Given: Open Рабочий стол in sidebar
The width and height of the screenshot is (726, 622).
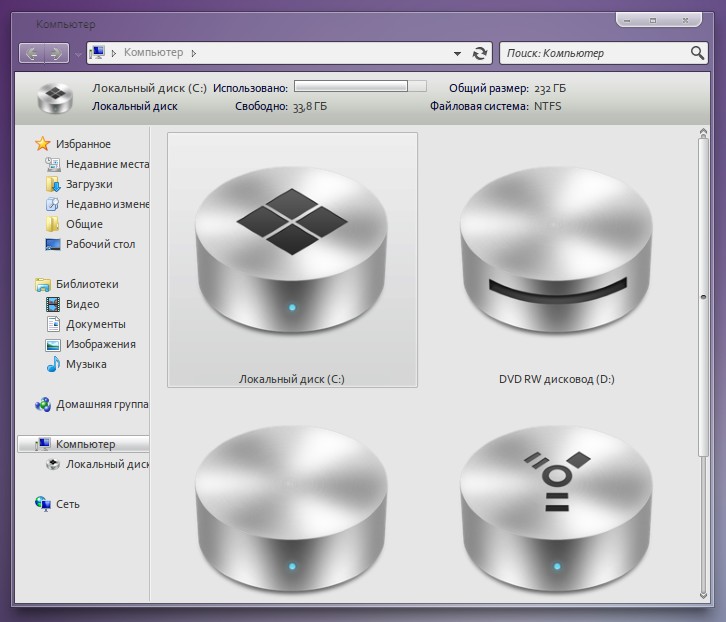Looking at the screenshot, I should [100, 244].
